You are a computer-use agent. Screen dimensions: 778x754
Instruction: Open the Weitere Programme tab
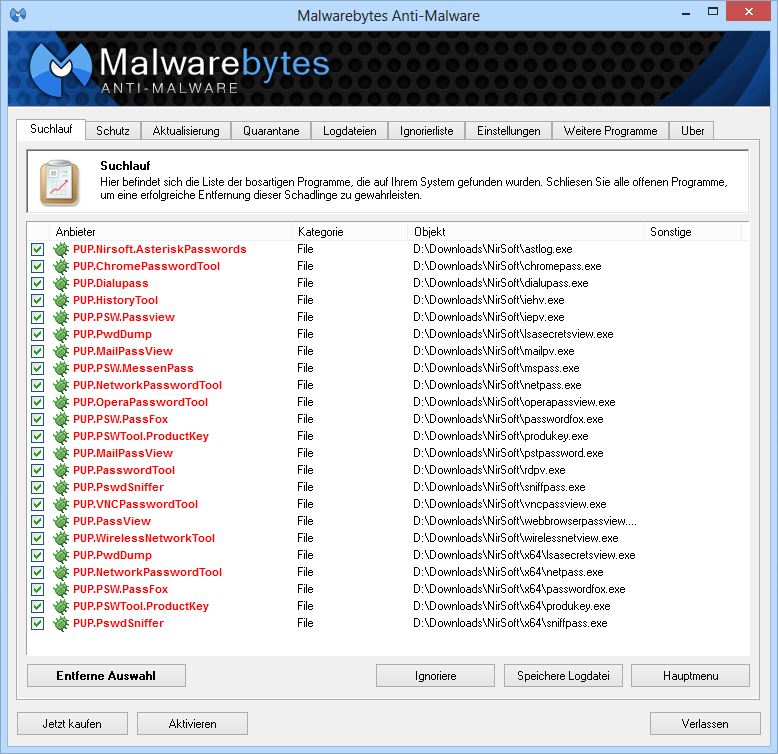point(610,131)
